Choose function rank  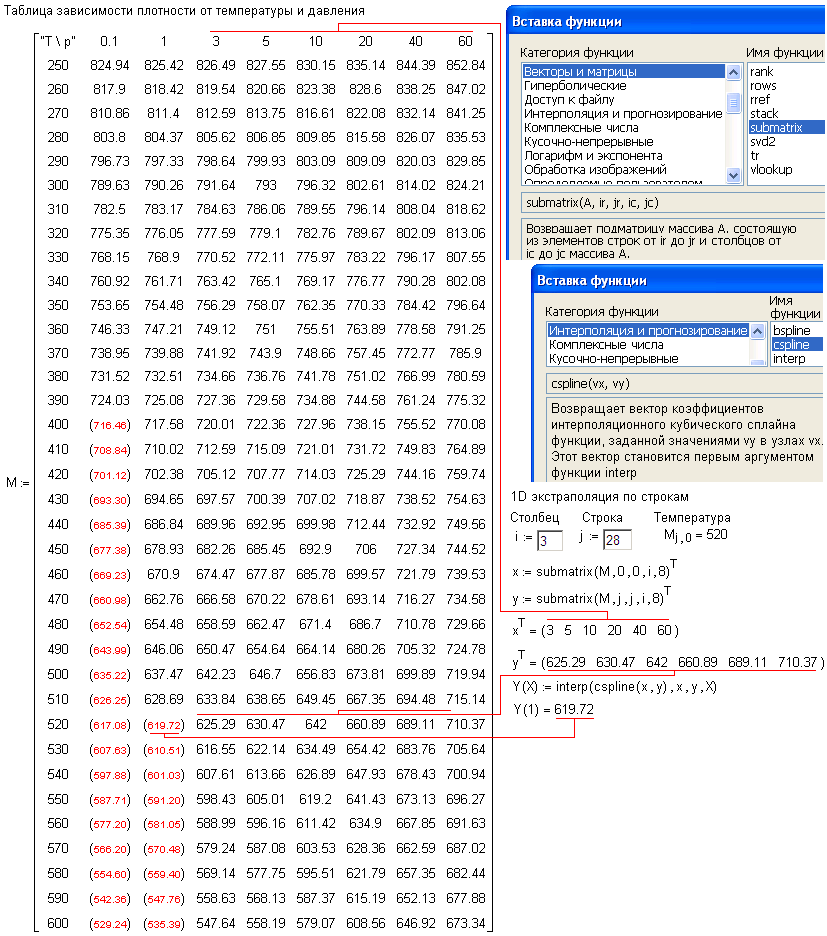[761, 72]
